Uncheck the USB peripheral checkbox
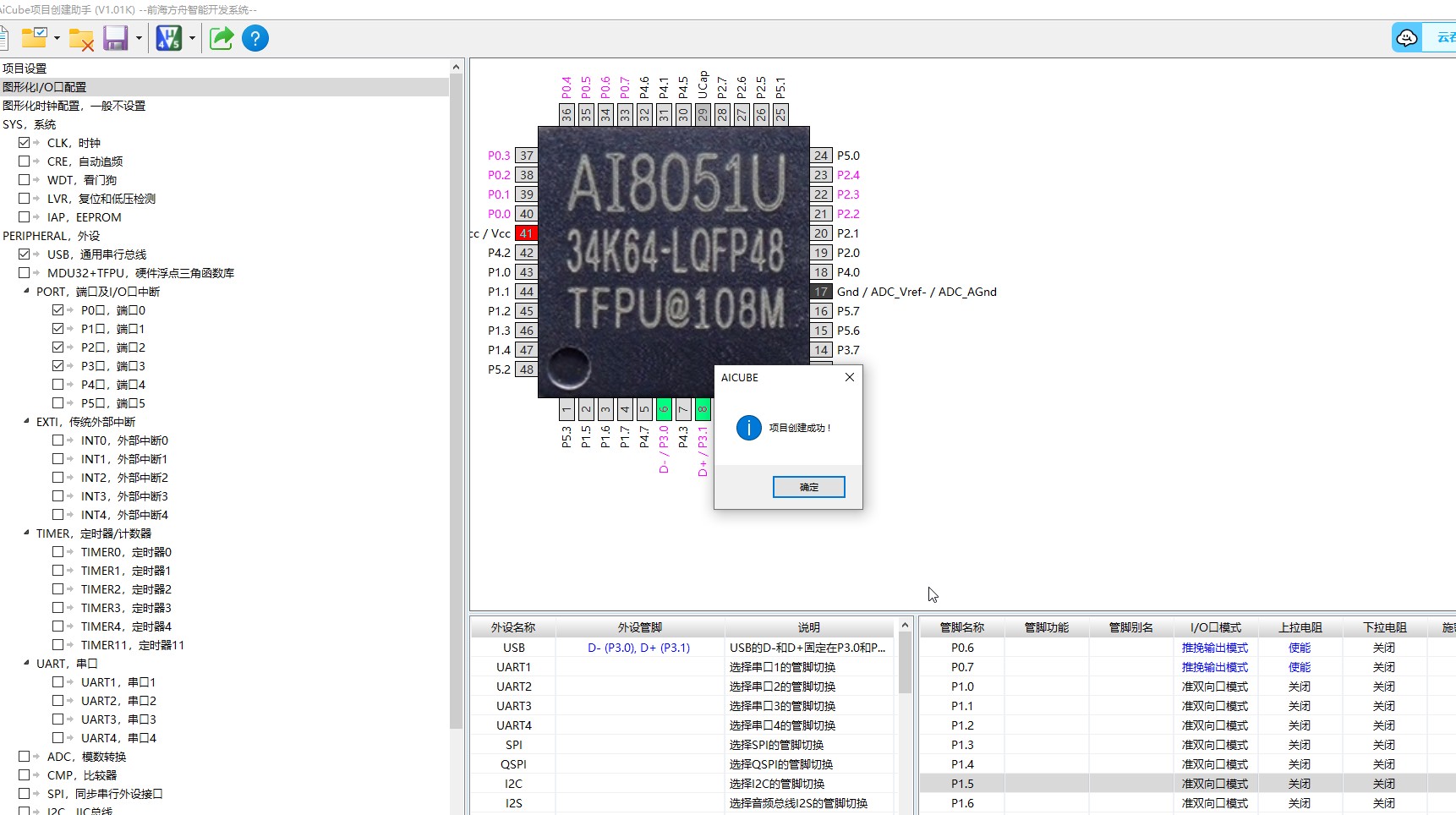 (x=25, y=254)
